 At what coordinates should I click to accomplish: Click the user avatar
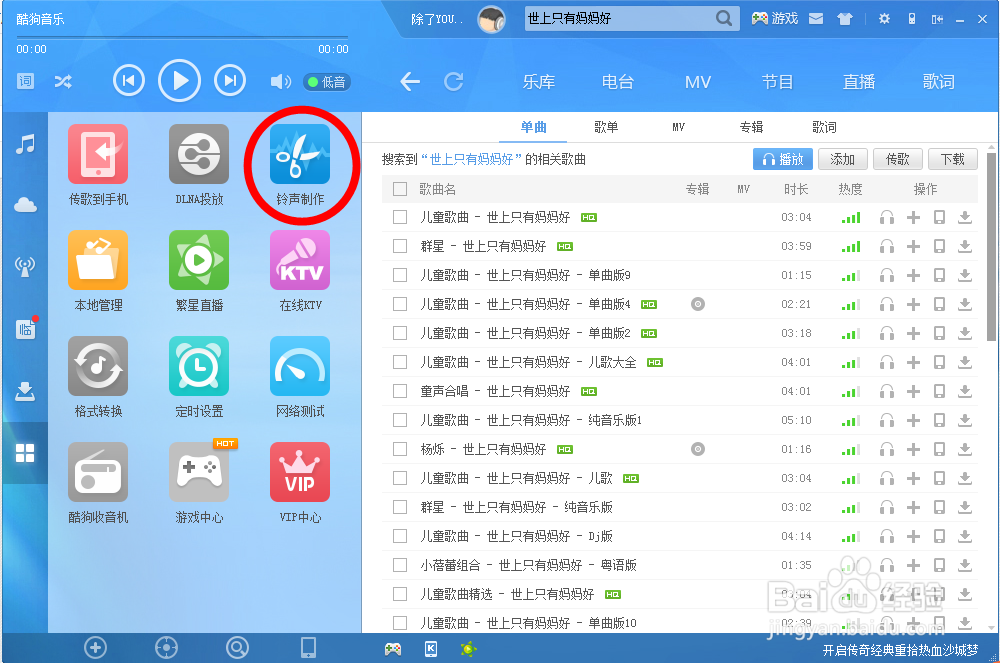(491, 19)
